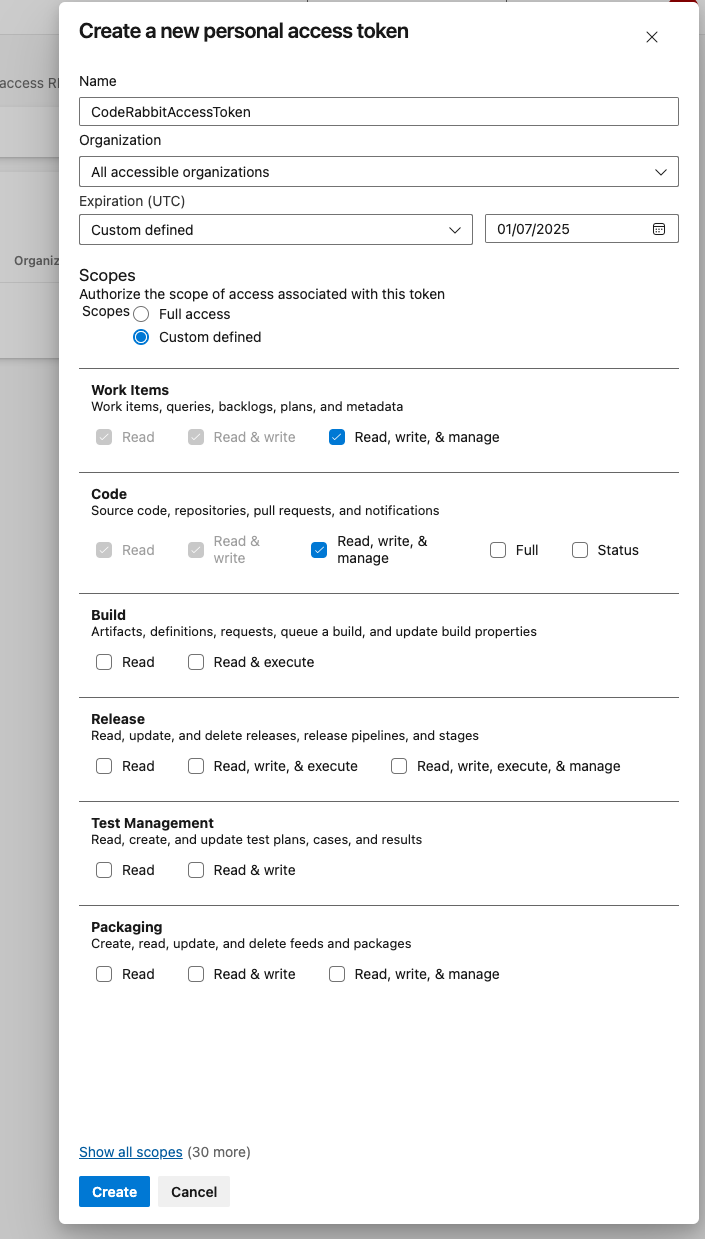The width and height of the screenshot is (705, 1239).
Task: Open the calendar date picker icon
Action: pos(658,228)
